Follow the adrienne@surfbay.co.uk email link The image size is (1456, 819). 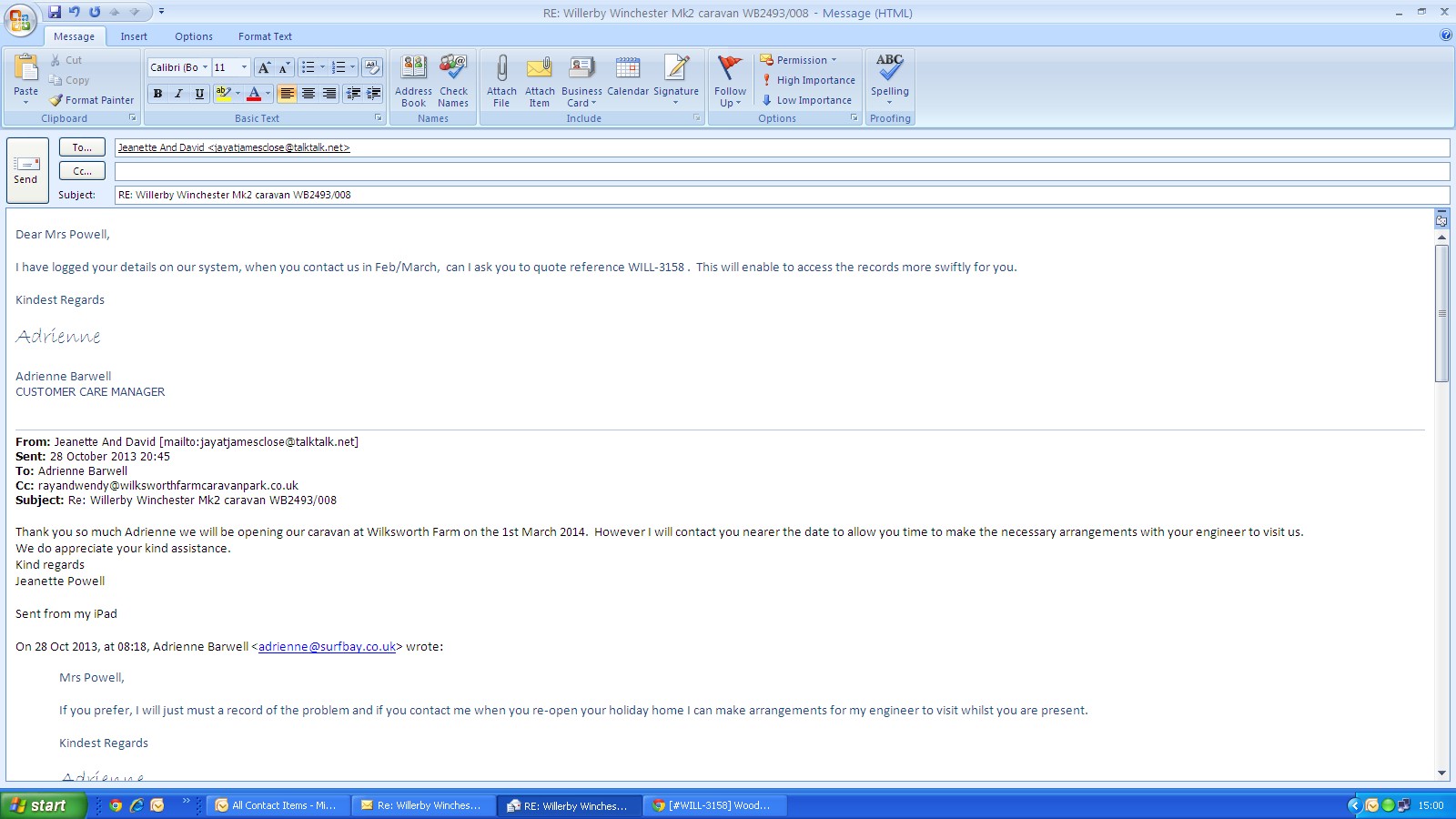[x=327, y=647]
